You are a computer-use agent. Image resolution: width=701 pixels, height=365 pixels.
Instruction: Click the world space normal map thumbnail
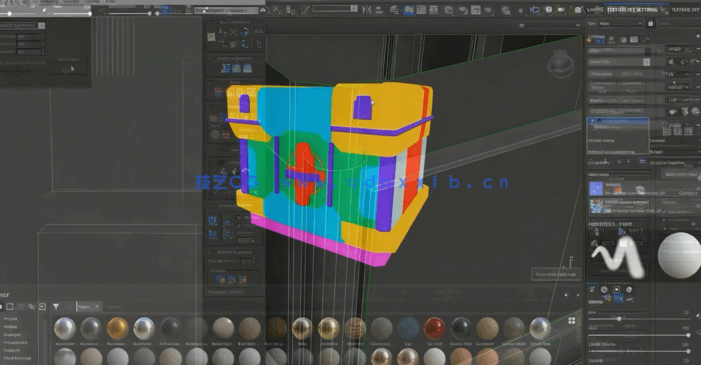(596, 206)
